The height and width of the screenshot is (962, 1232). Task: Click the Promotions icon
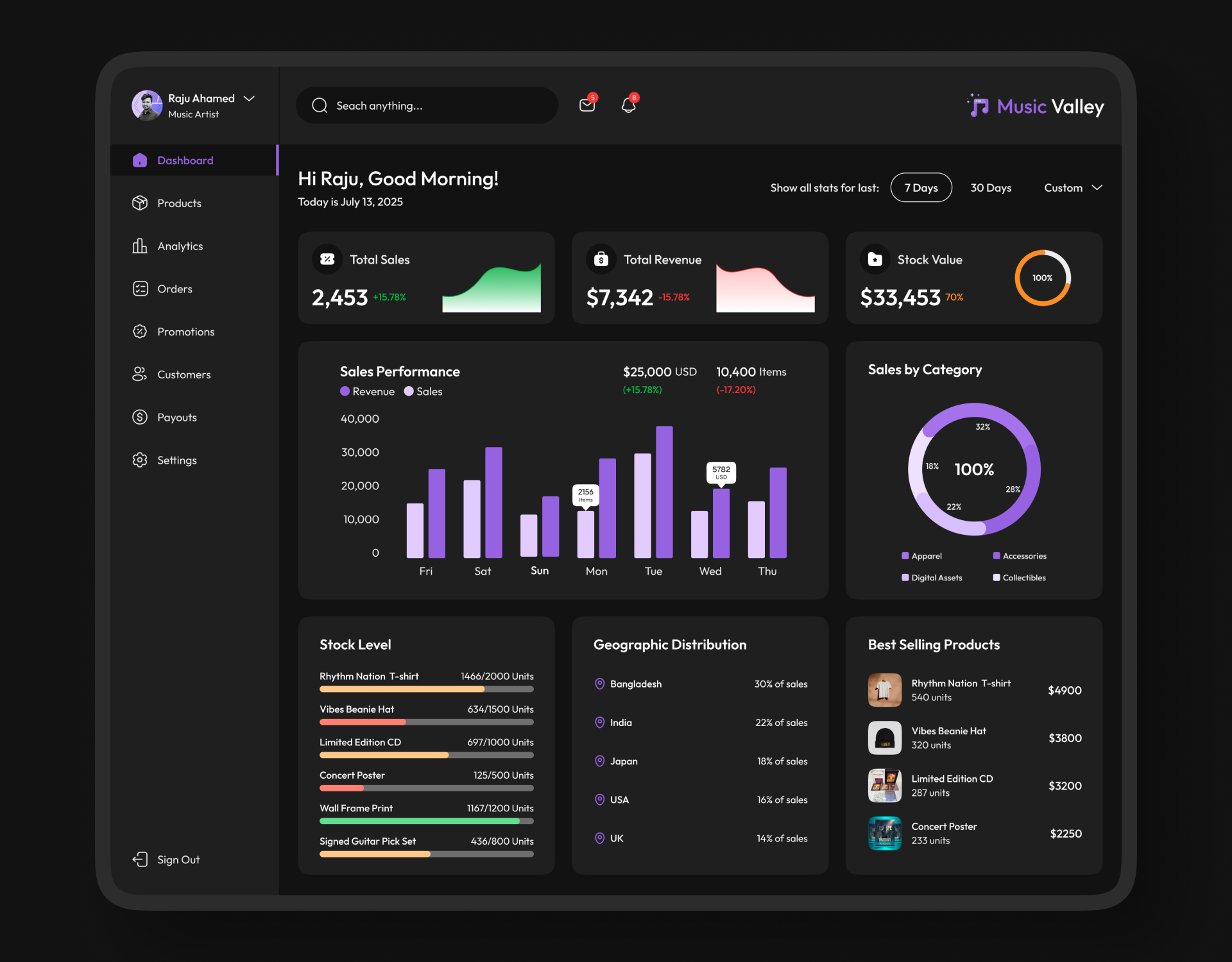click(x=140, y=332)
